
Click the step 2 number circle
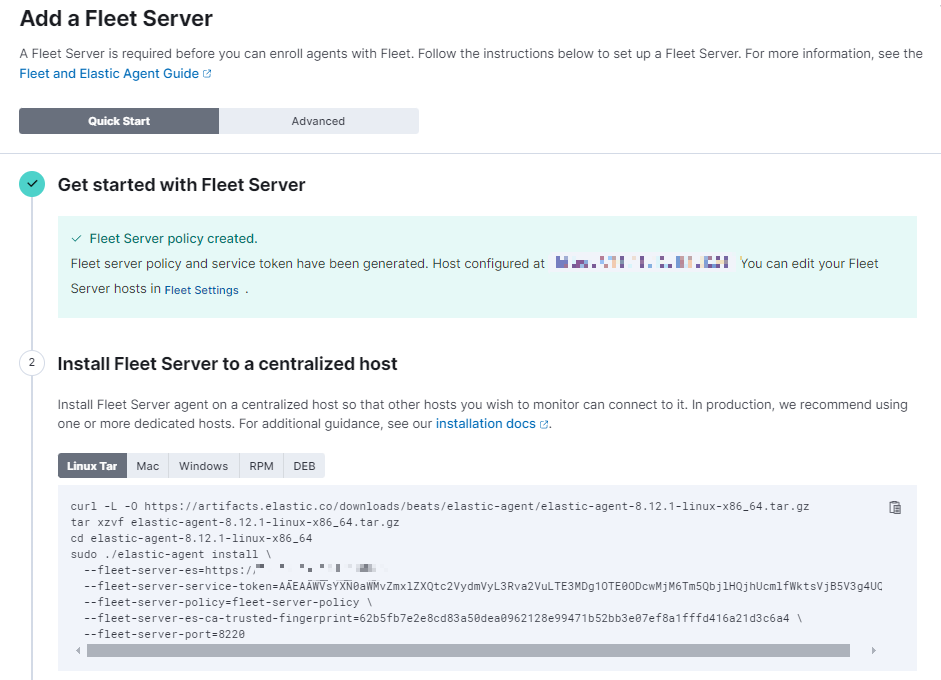(x=32, y=363)
